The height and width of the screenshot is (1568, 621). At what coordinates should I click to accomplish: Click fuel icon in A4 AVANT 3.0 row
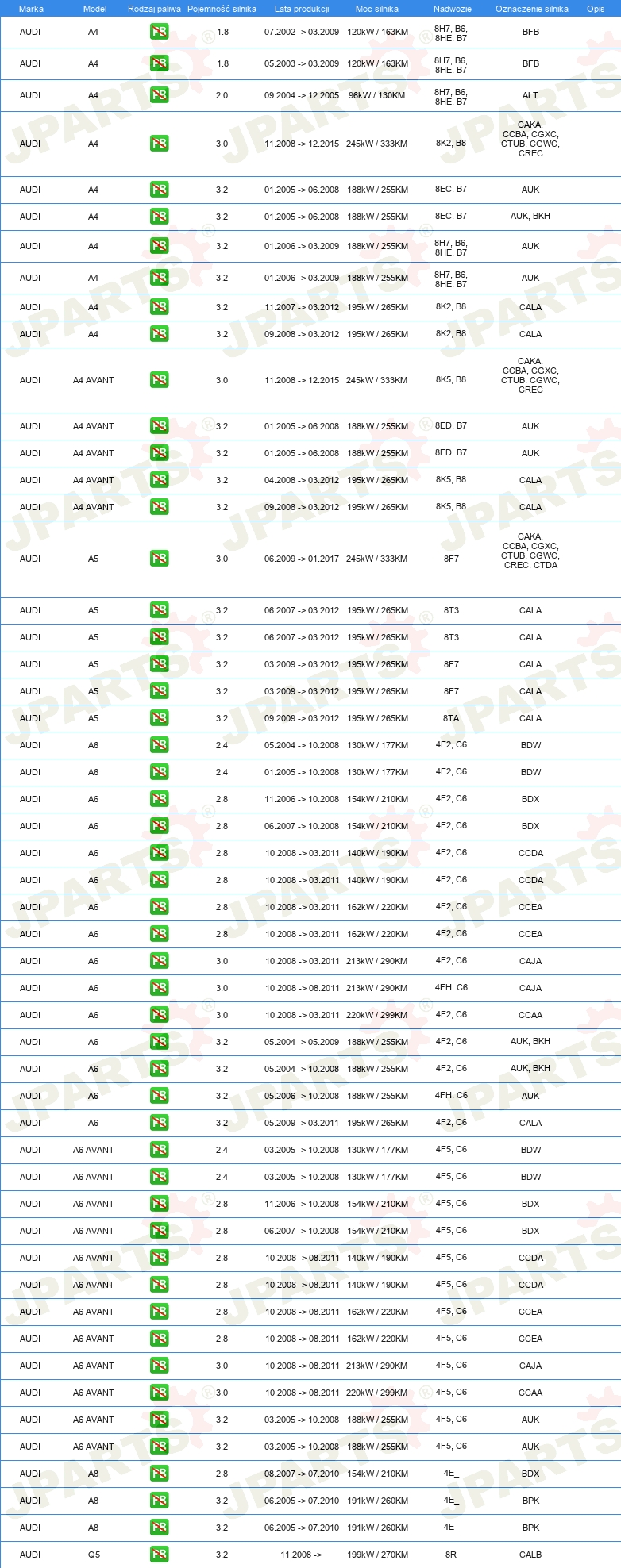[159, 380]
